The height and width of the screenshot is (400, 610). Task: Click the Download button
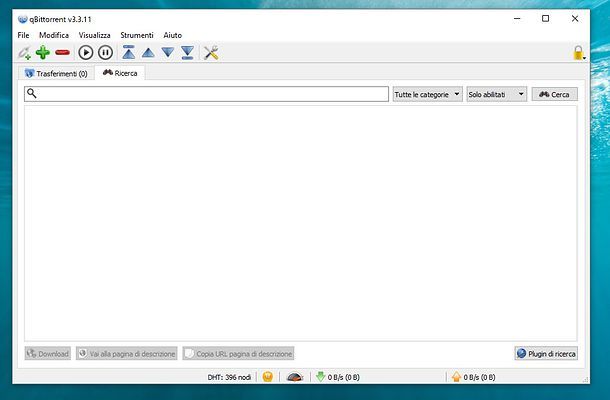coord(48,353)
